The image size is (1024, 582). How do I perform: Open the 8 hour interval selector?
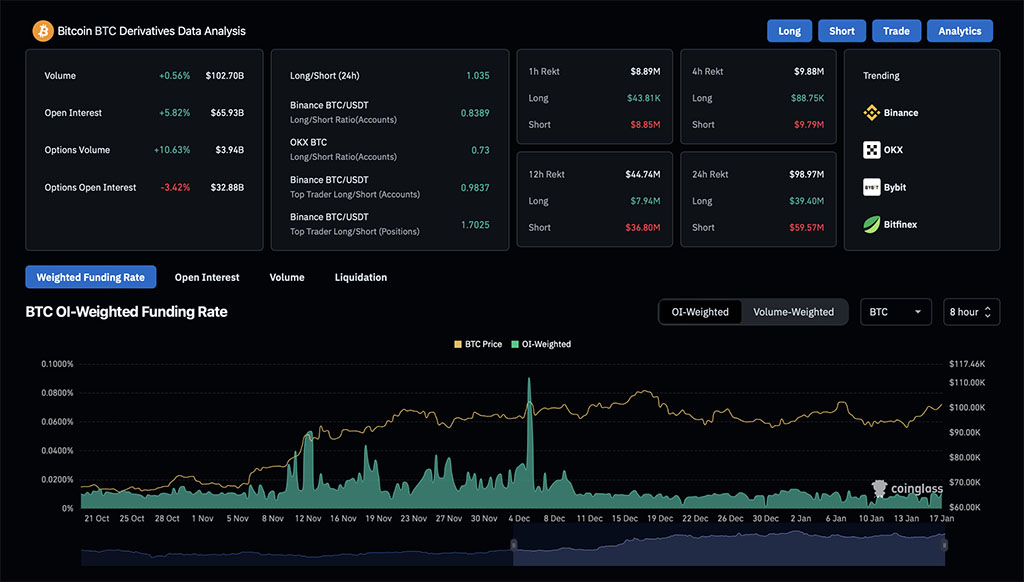tap(969, 312)
